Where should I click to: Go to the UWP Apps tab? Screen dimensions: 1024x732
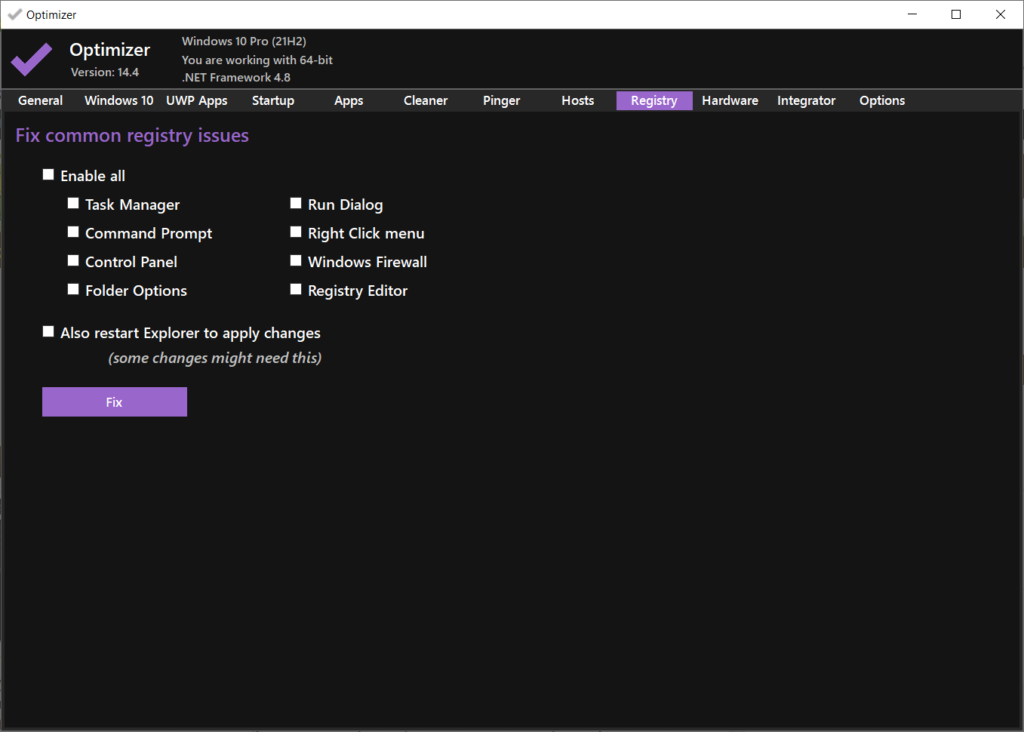click(x=197, y=101)
